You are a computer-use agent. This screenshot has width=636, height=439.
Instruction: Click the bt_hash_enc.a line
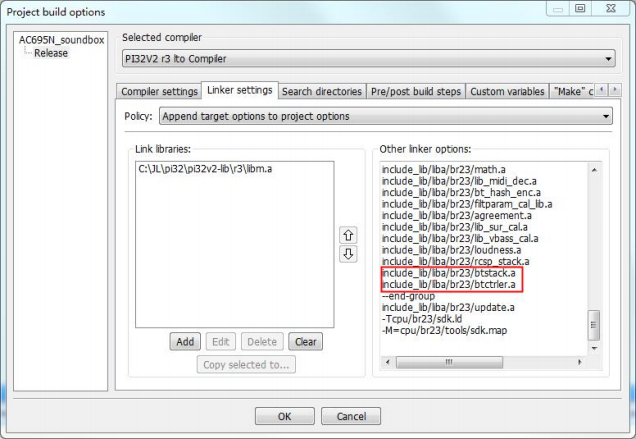tap(461, 192)
